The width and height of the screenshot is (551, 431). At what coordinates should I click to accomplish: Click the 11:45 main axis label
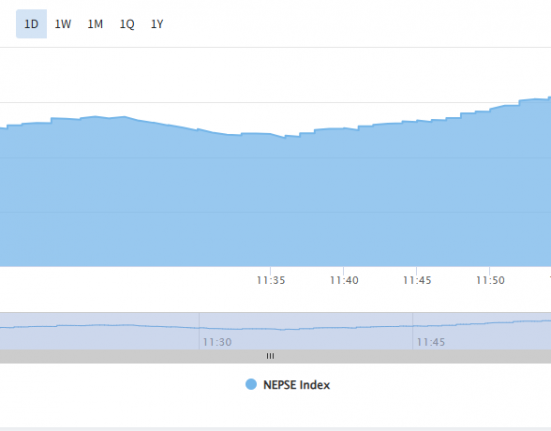417,280
